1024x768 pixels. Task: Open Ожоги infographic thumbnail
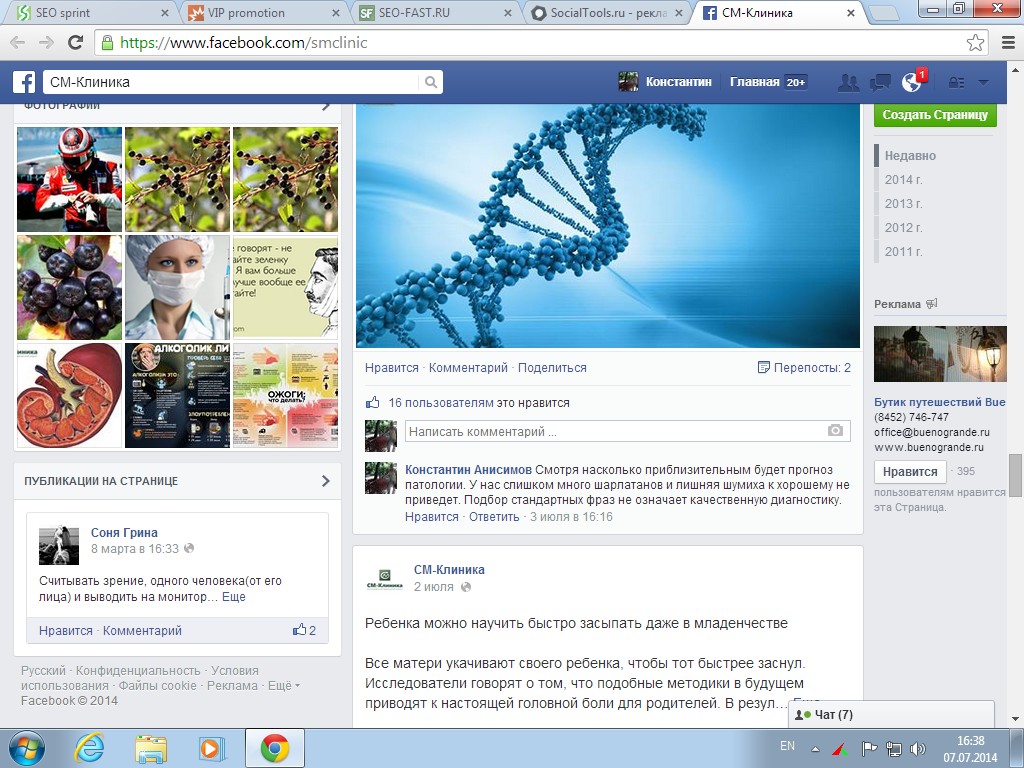pyautogui.click(x=285, y=395)
